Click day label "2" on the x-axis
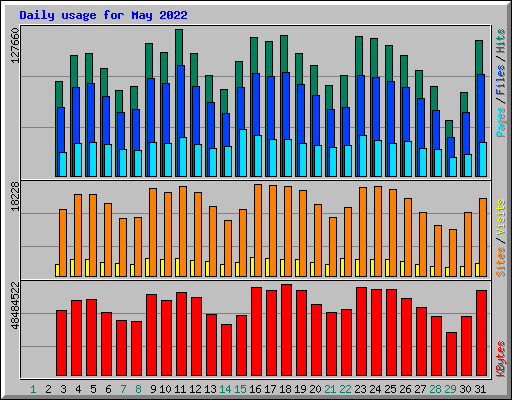This screenshot has height=400, width=512. (48, 389)
